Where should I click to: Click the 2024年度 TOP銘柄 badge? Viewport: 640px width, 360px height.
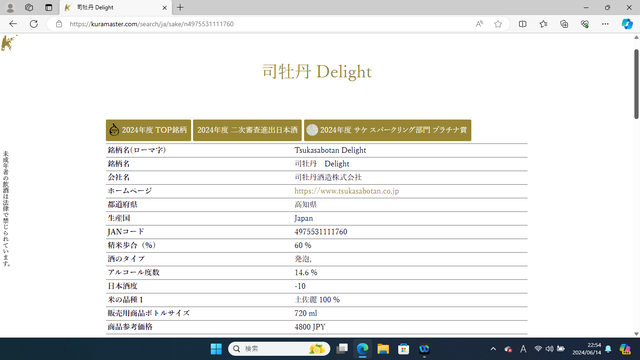[x=149, y=130]
